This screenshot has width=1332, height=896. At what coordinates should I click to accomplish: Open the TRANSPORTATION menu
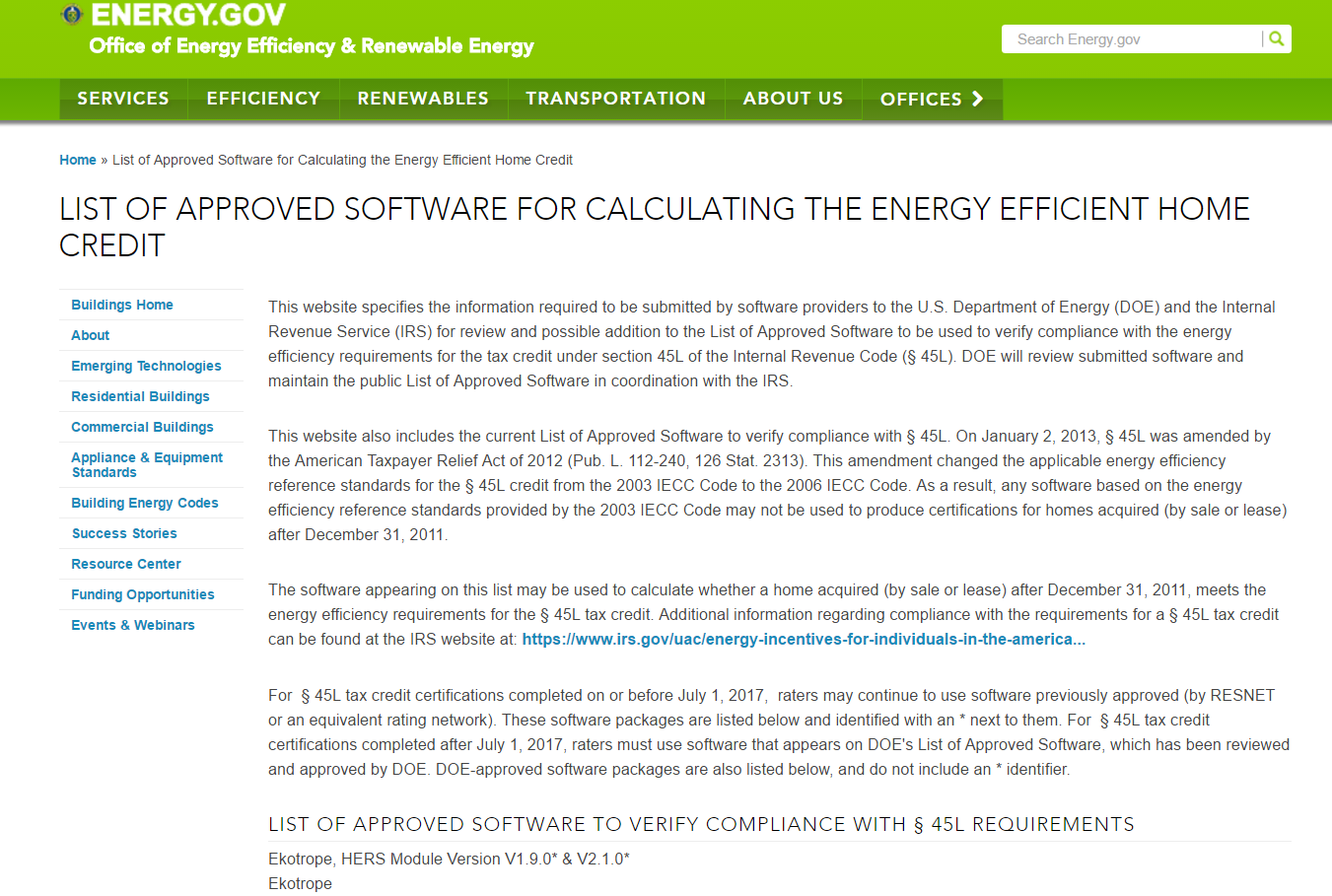tap(615, 99)
